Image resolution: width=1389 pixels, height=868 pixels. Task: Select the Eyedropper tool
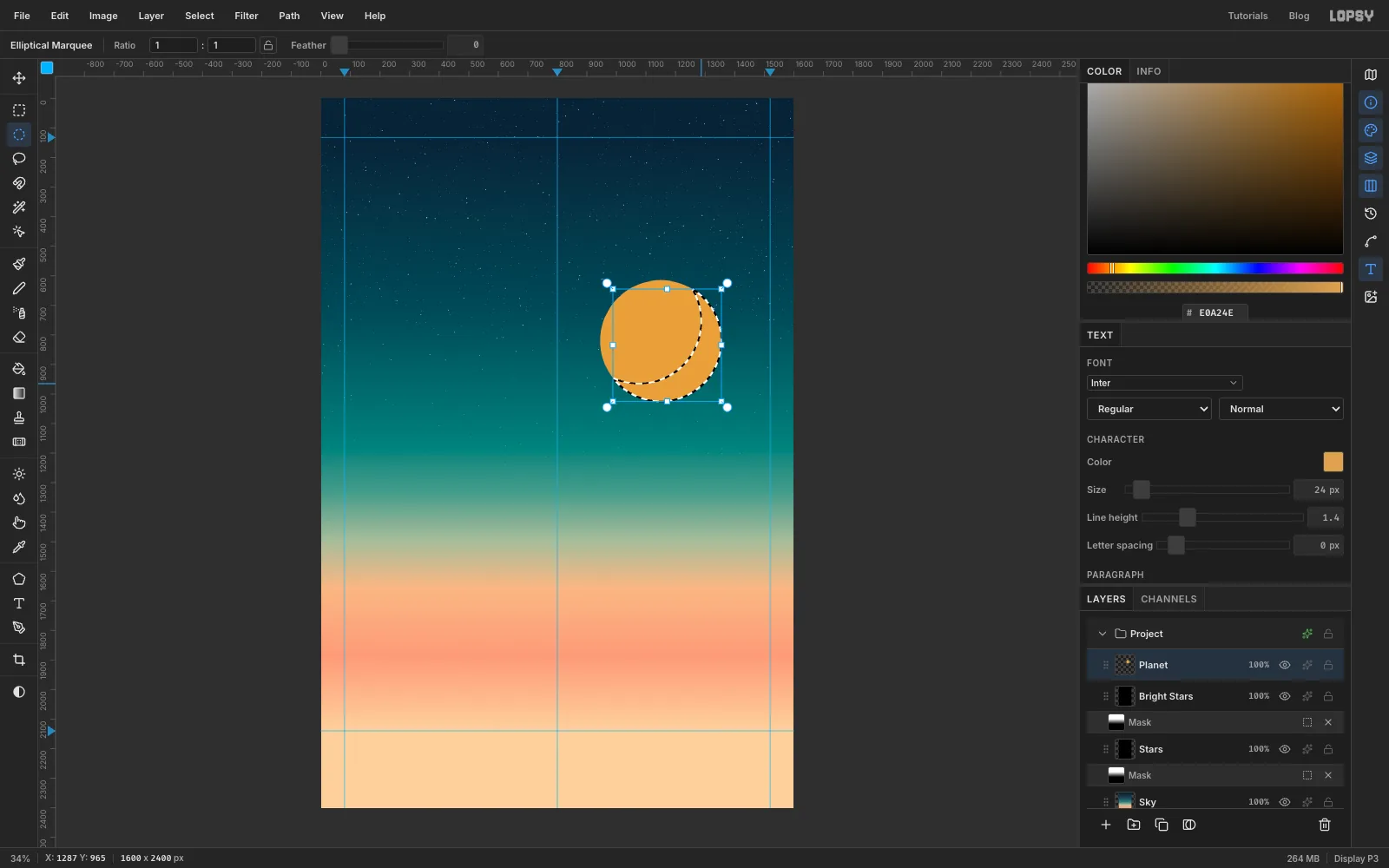point(18,547)
